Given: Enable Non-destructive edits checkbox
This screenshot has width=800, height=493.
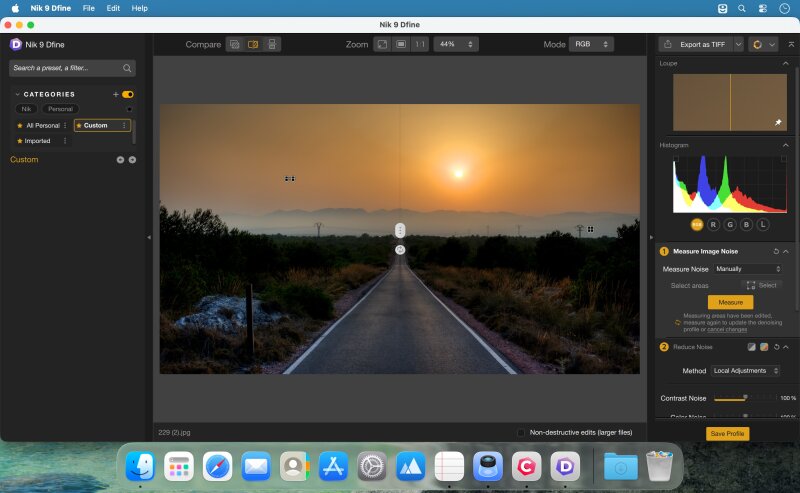Looking at the screenshot, I should click(x=521, y=433).
